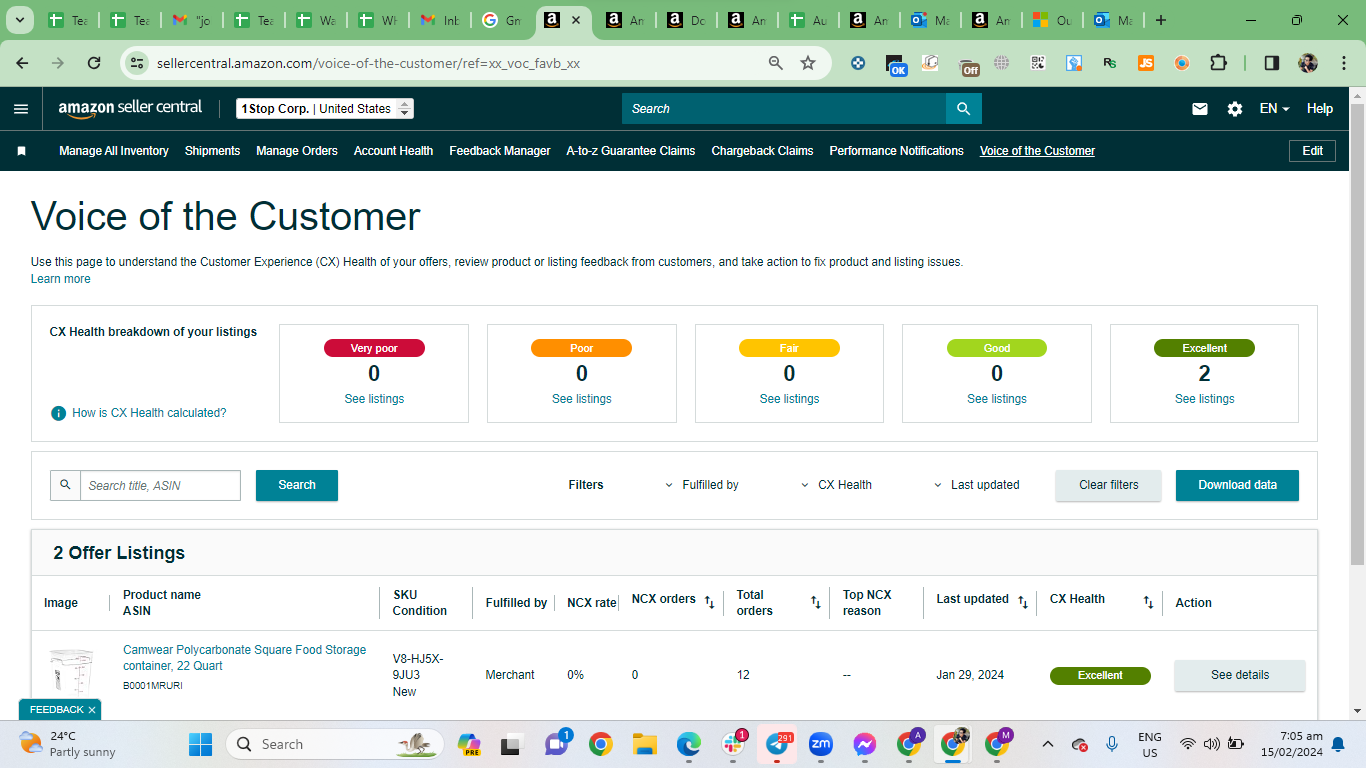Open A-to-z Guarantee Claims
The height and width of the screenshot is (768, 1366).
click(x=631, y=151)
